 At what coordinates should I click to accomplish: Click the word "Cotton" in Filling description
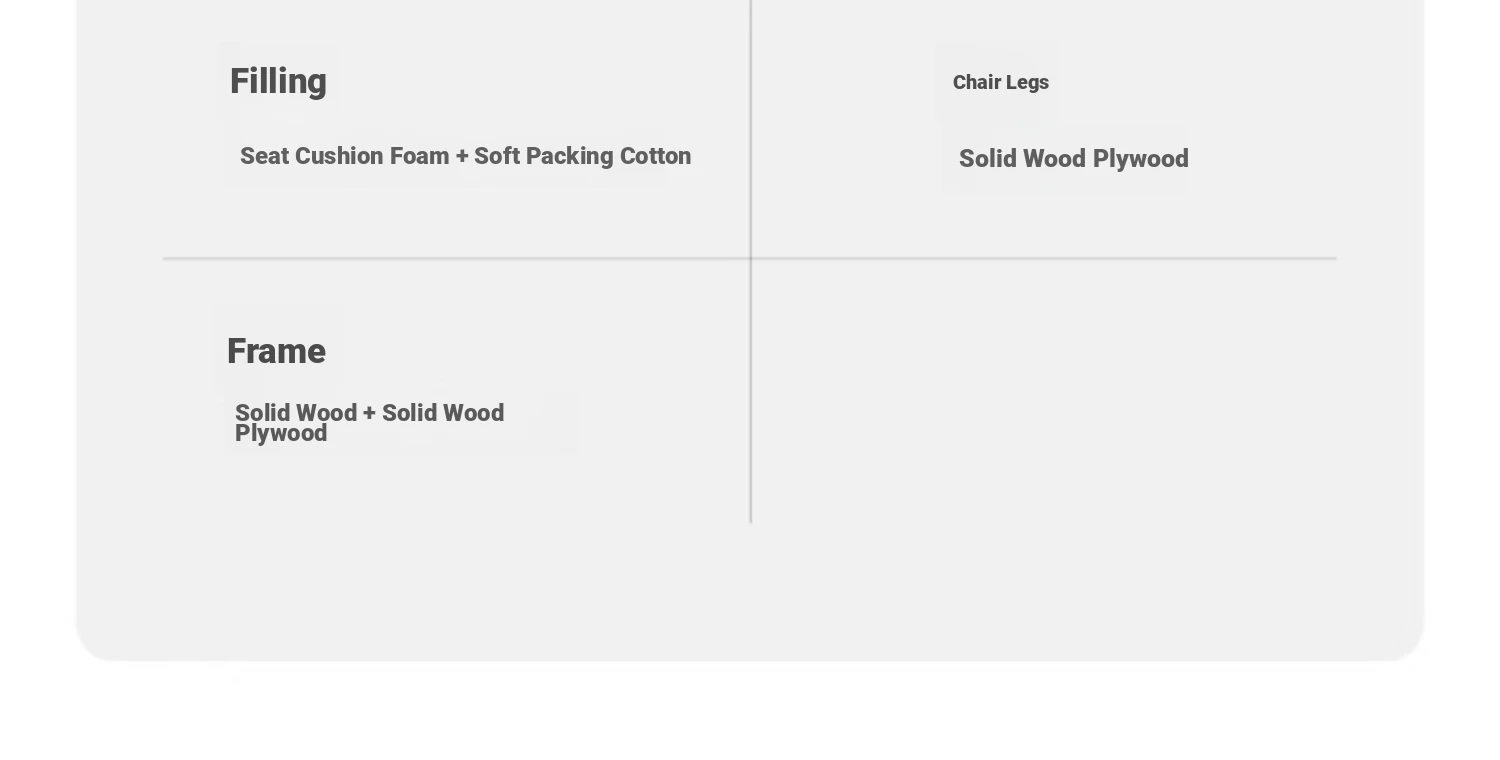655,156
